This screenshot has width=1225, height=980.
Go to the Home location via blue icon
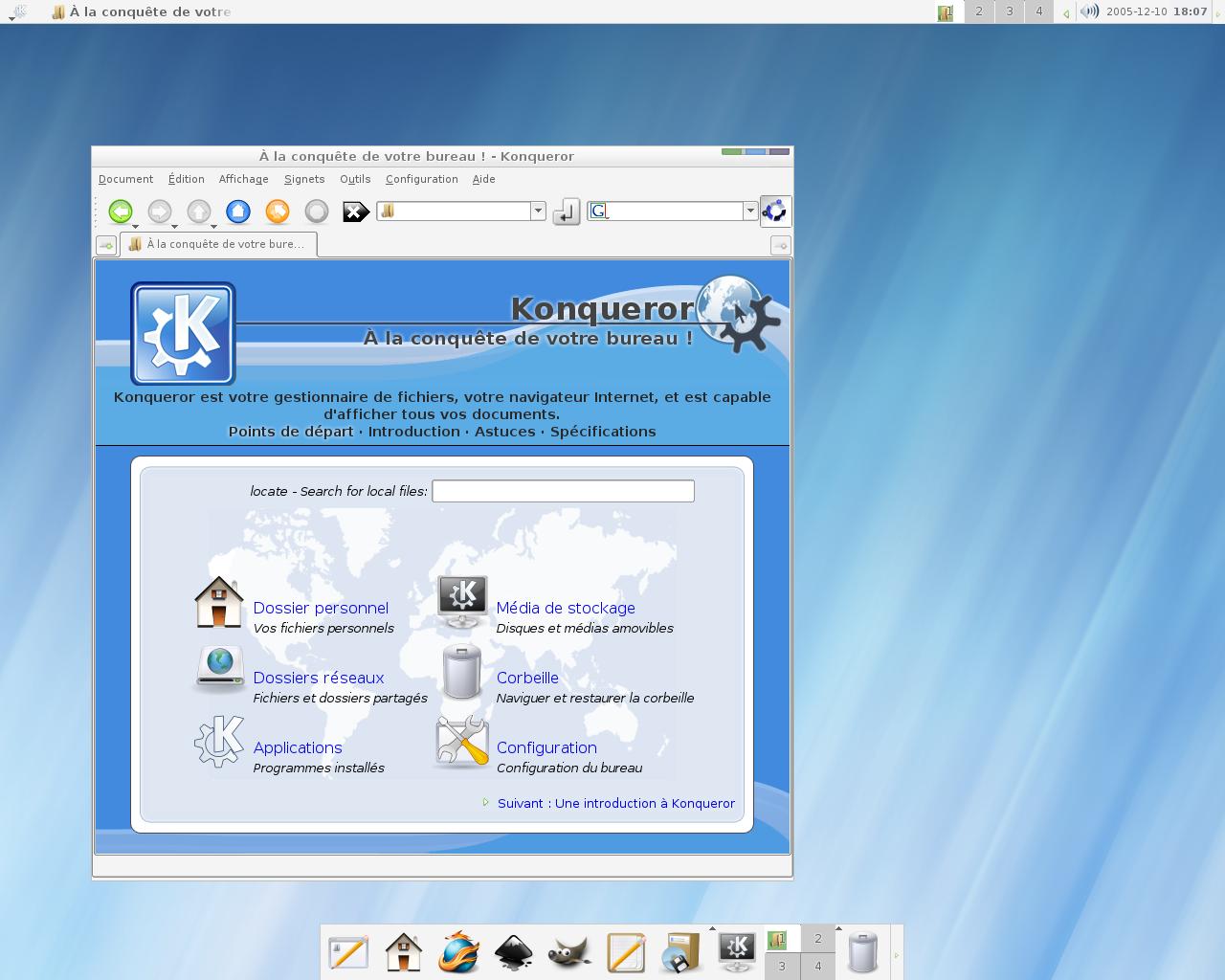coord(238,211)
